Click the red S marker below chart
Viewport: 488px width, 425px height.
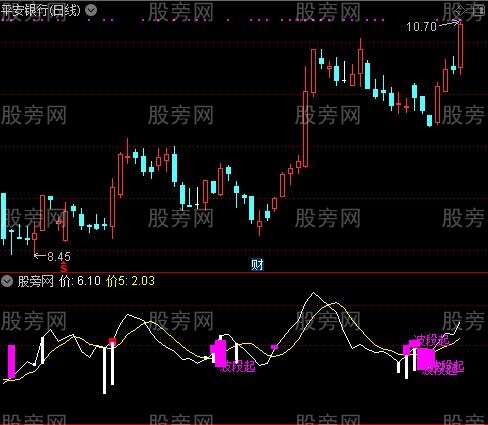click(64, 267)
